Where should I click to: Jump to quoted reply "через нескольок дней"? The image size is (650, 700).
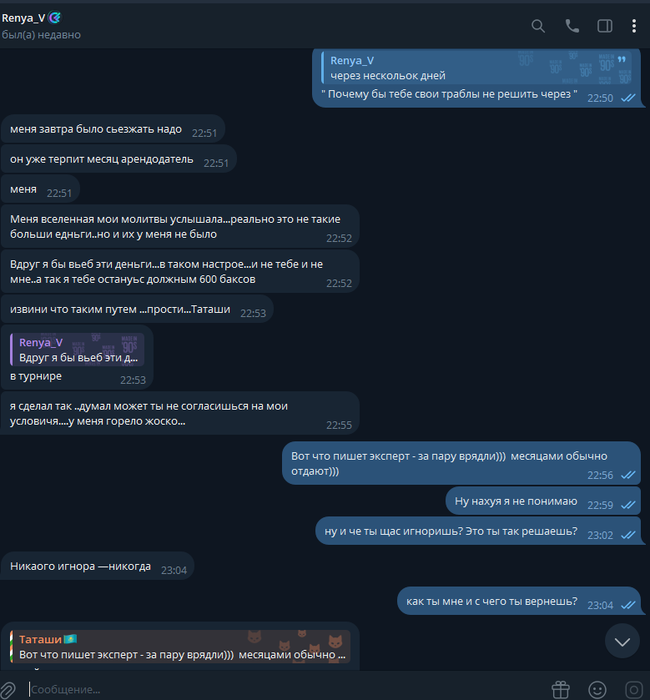click(477, 68)
